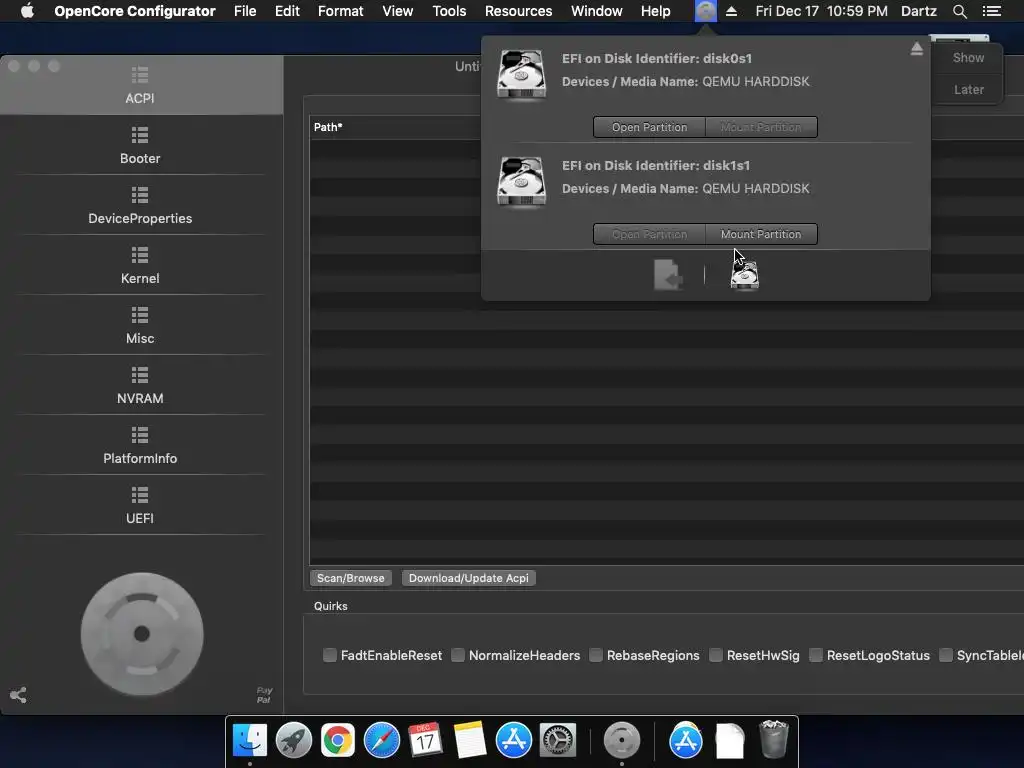Click Open Partition for disk0s1
Viewport: 1024px width, 768px height.
click(x=649, y=127)
